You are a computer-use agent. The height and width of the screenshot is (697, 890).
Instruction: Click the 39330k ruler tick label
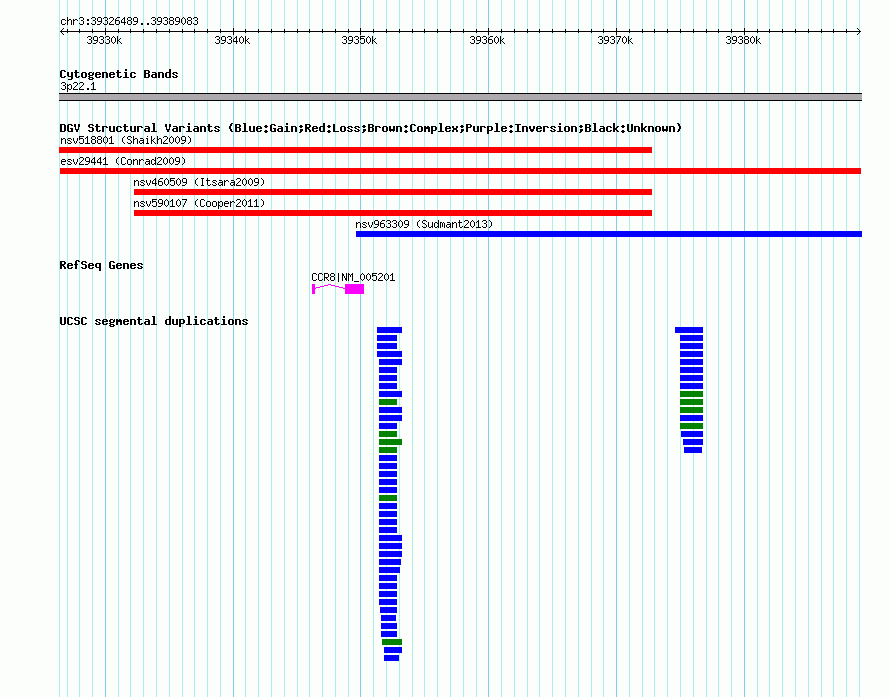[104, 40]
